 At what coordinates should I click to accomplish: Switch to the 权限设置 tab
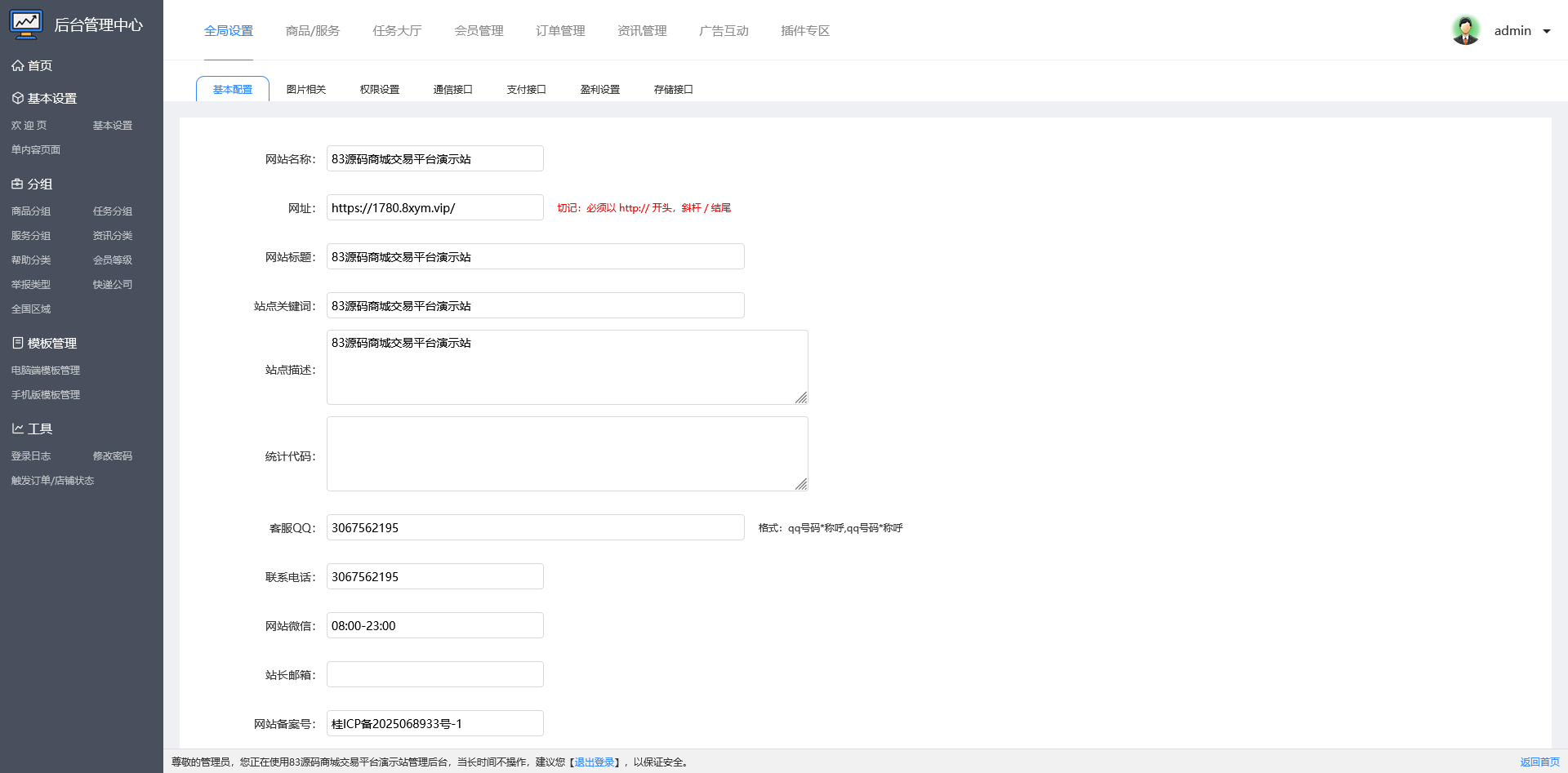point(380,89)
